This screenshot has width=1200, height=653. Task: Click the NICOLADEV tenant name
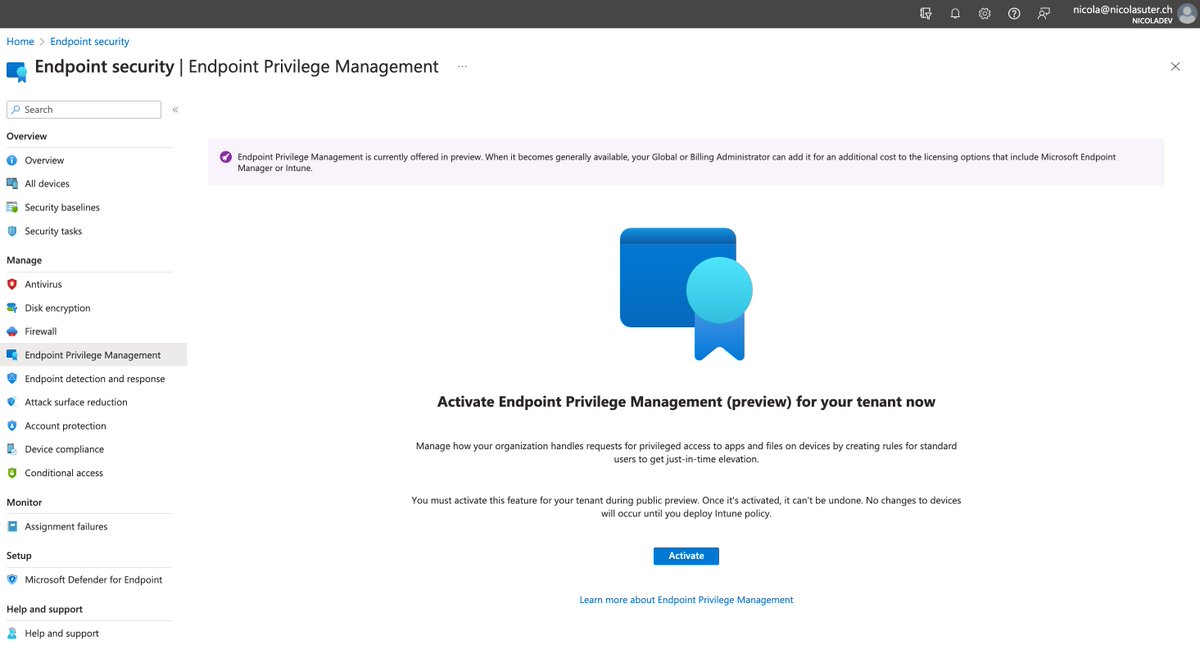[x=1152, y=19]
